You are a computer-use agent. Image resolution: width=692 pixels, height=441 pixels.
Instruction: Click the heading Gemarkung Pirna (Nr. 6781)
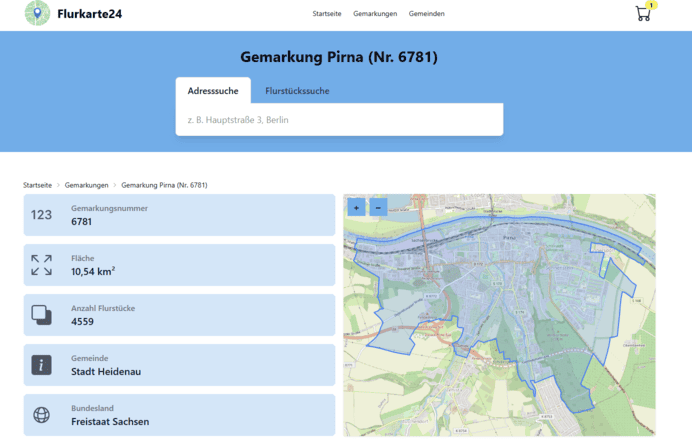[339, 57]
